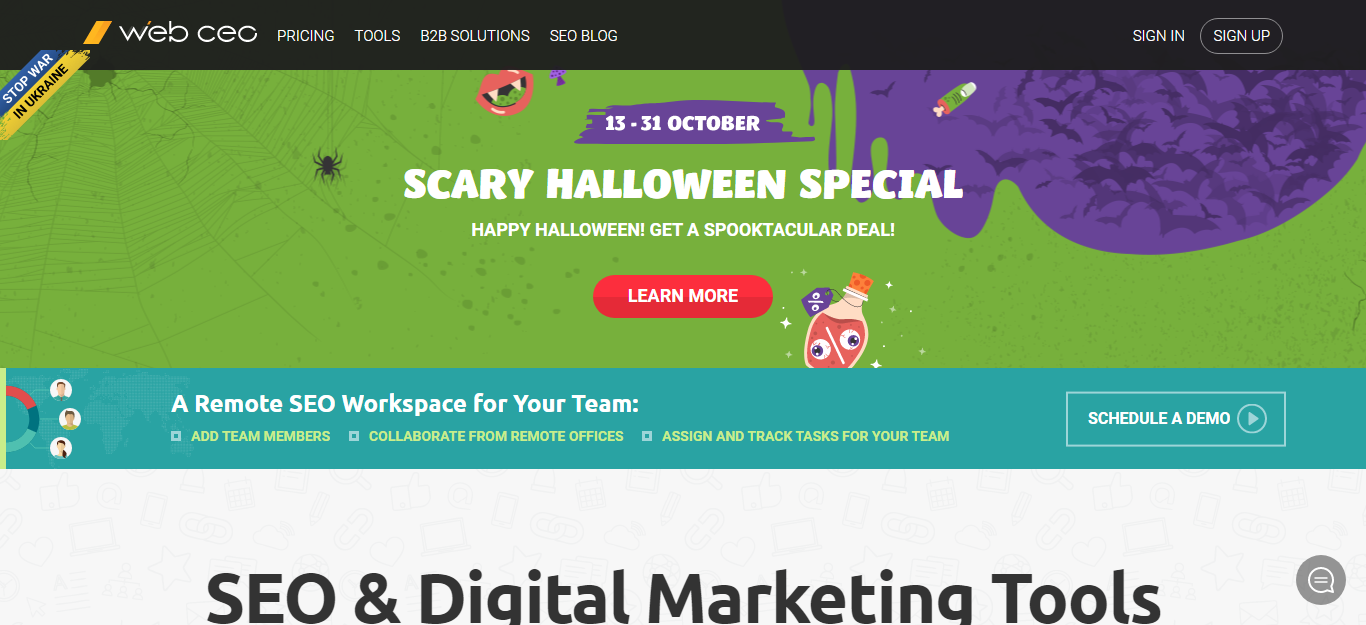Open the Tools menu item
This screenshot has width=1366, height=625.
point(377,35)
